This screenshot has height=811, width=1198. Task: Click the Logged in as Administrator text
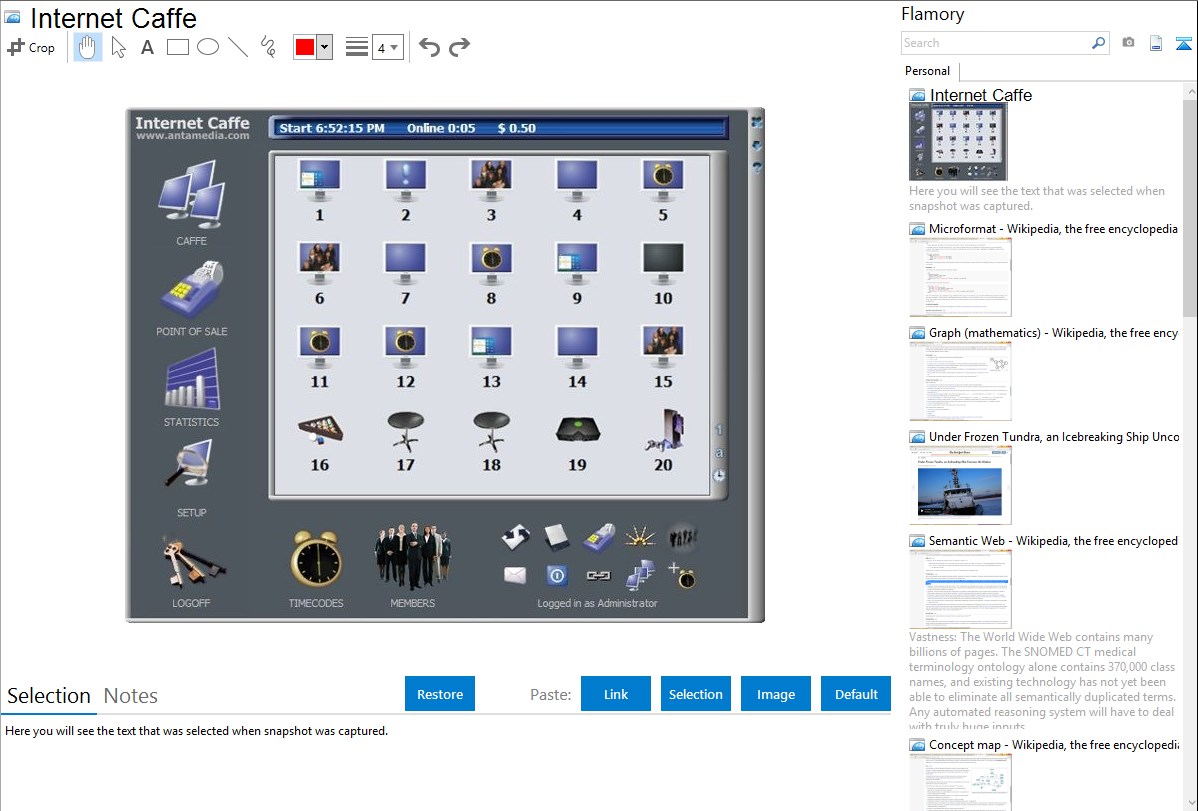pyautogui.click(x=597, y=603)
